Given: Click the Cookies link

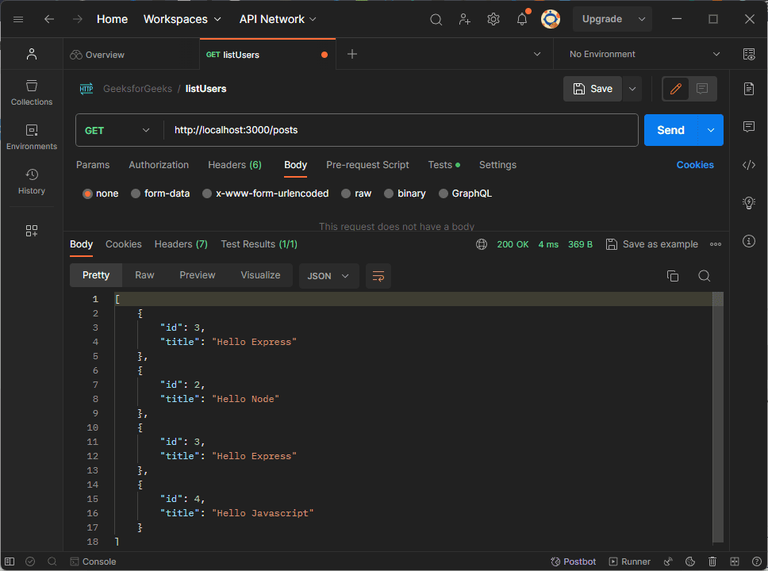Looking at the screenshot, I should tap(694, 165).
